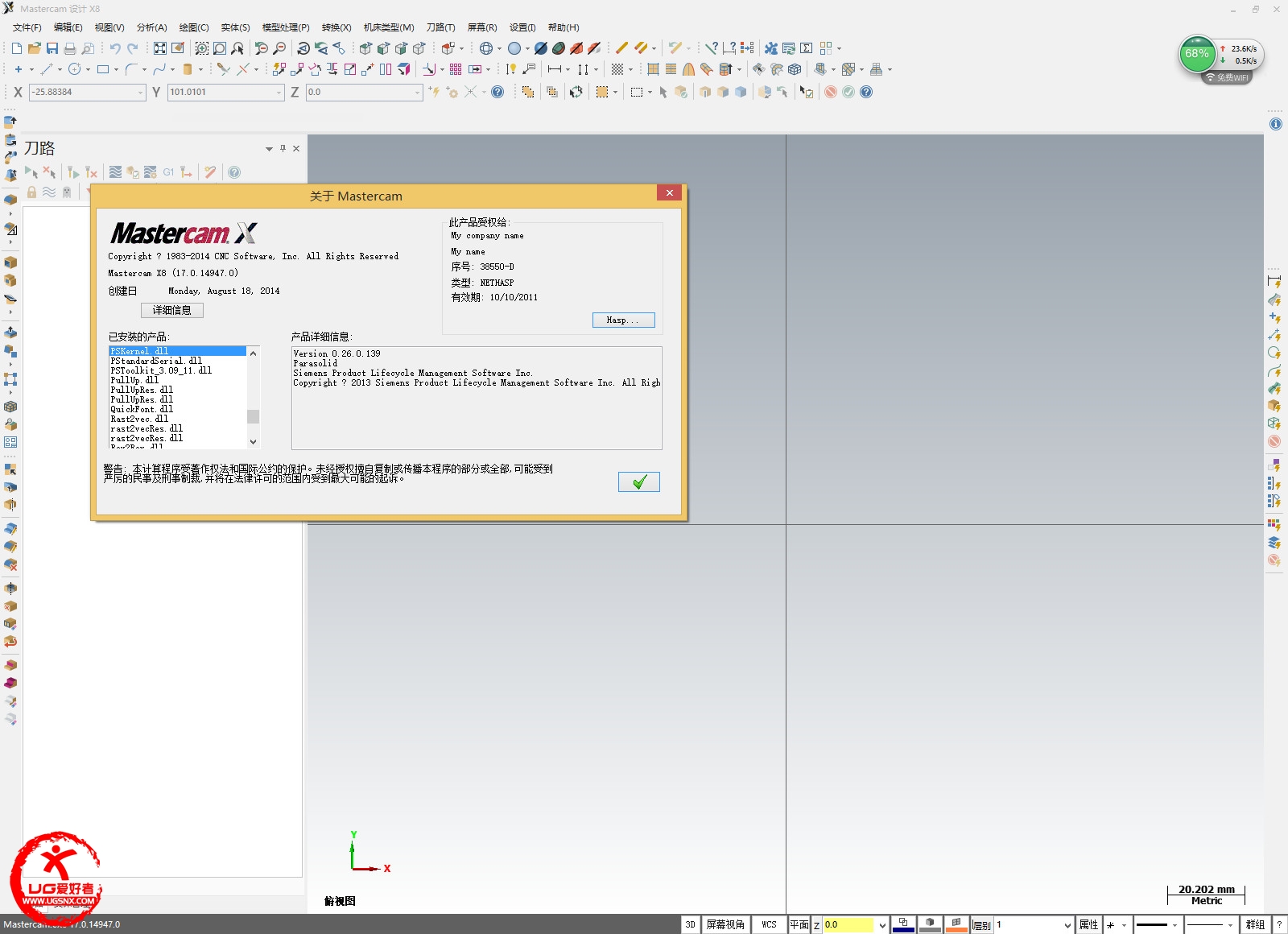Click the WCS status bar button

click(770, 924)
